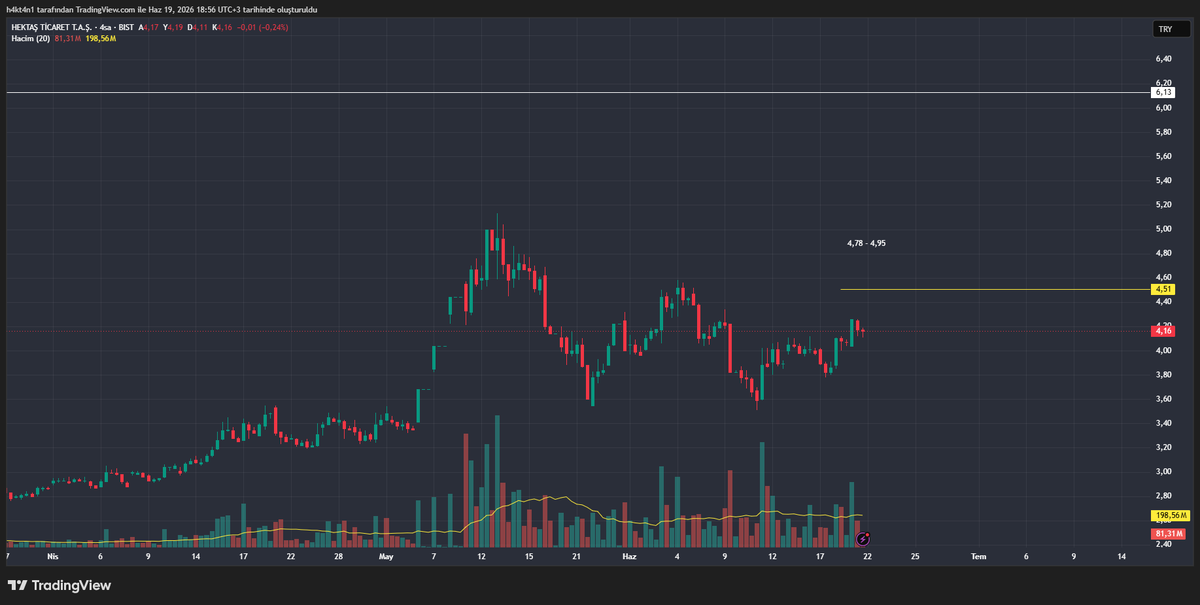
Task: Click the 198,56M yellow volume axis label
Action: click(1169, 516)
